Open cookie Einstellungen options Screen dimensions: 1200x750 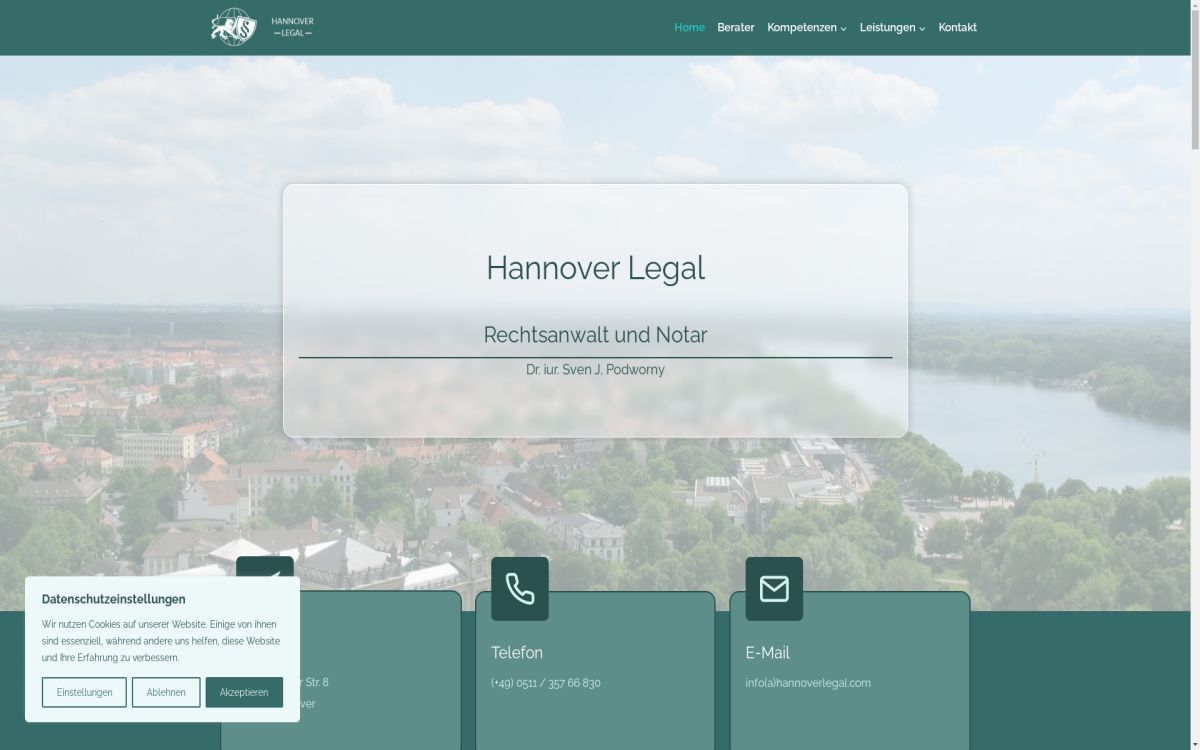tap(84, 692)
